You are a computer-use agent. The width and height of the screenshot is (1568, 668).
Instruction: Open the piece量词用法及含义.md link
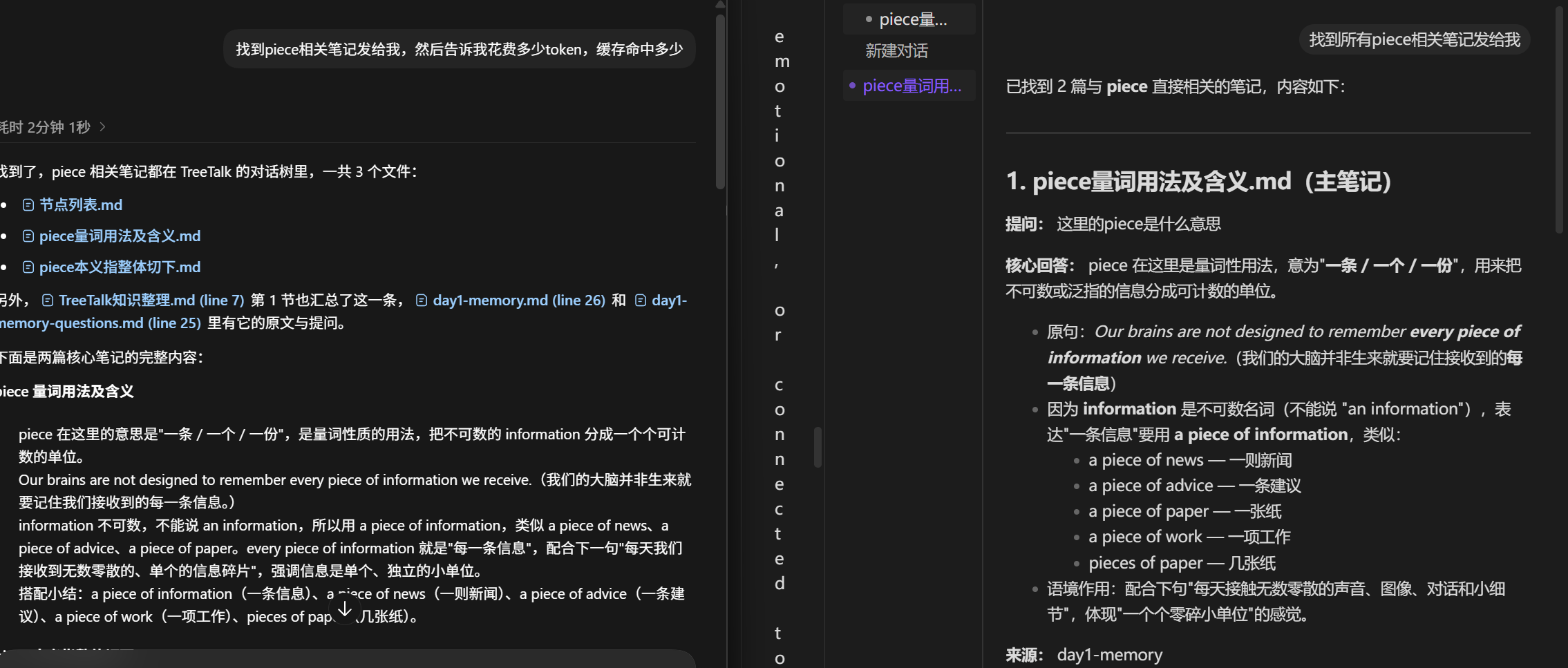pyautogui.click(x=120, y=236)
